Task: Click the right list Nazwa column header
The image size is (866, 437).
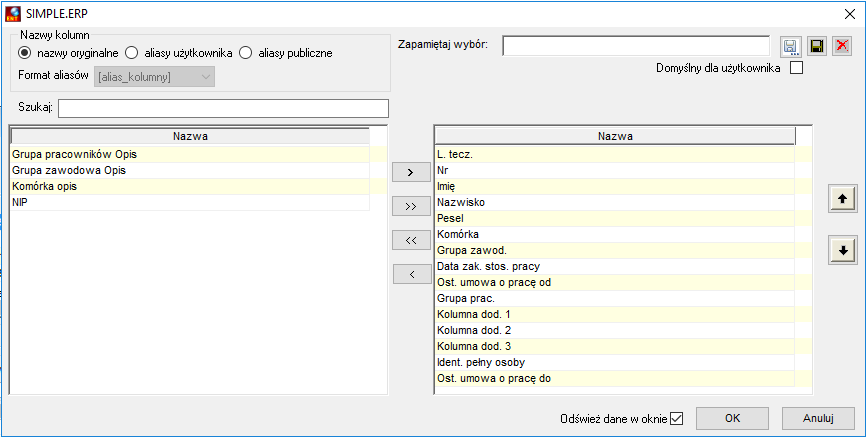Action: (x=615, y=136)
